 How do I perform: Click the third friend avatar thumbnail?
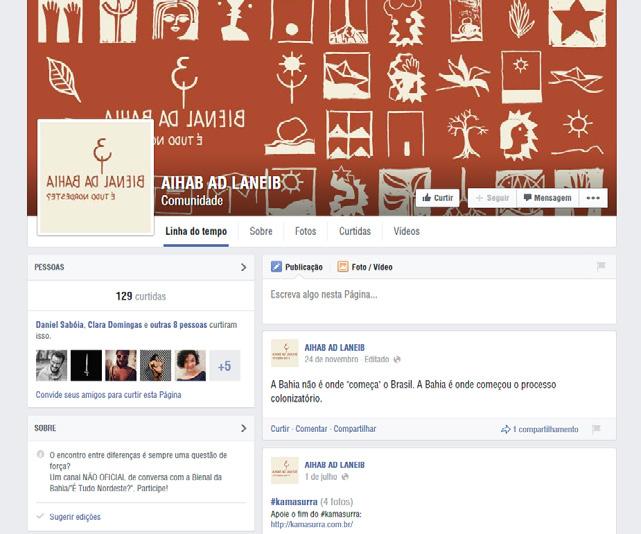[121, 366]
